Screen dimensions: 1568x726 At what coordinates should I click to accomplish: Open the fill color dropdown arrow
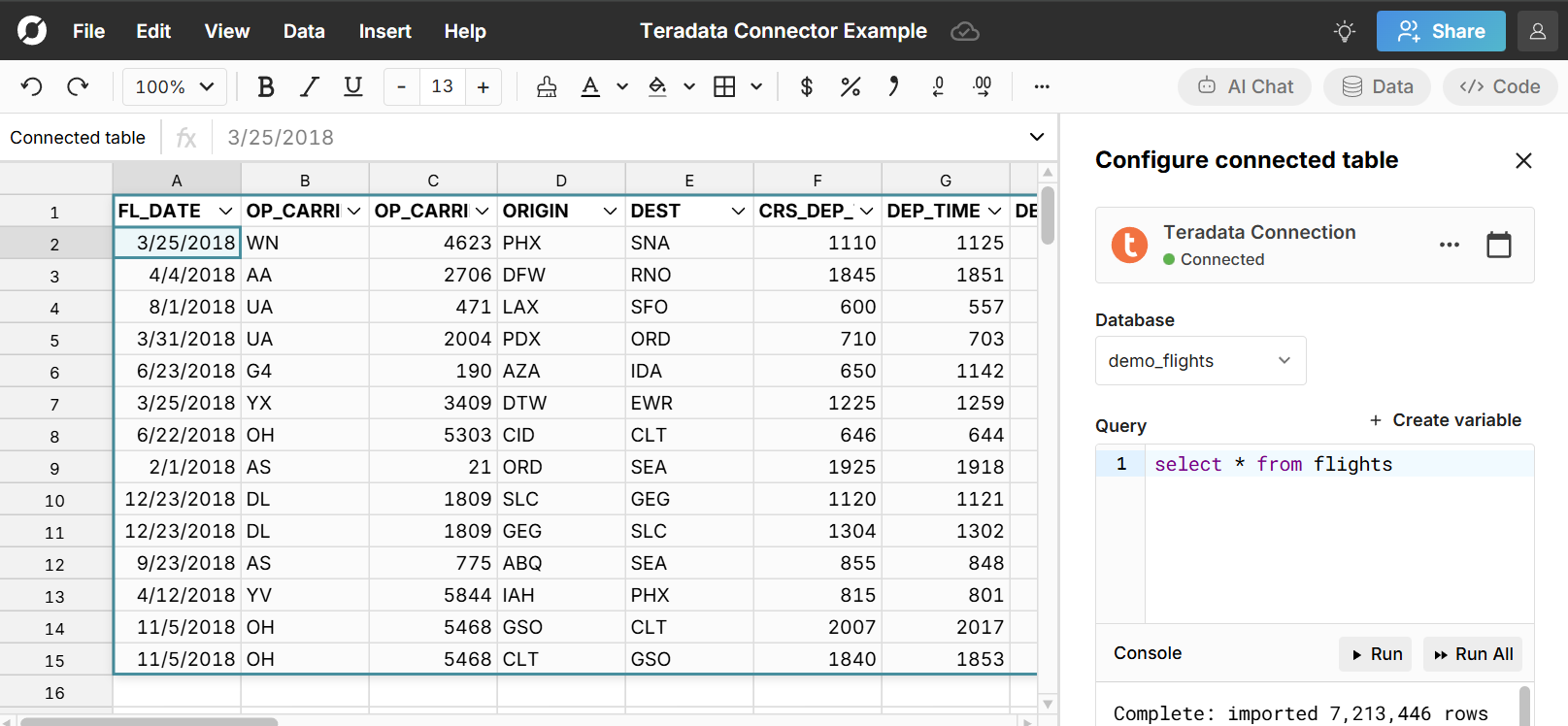point(689,86)
